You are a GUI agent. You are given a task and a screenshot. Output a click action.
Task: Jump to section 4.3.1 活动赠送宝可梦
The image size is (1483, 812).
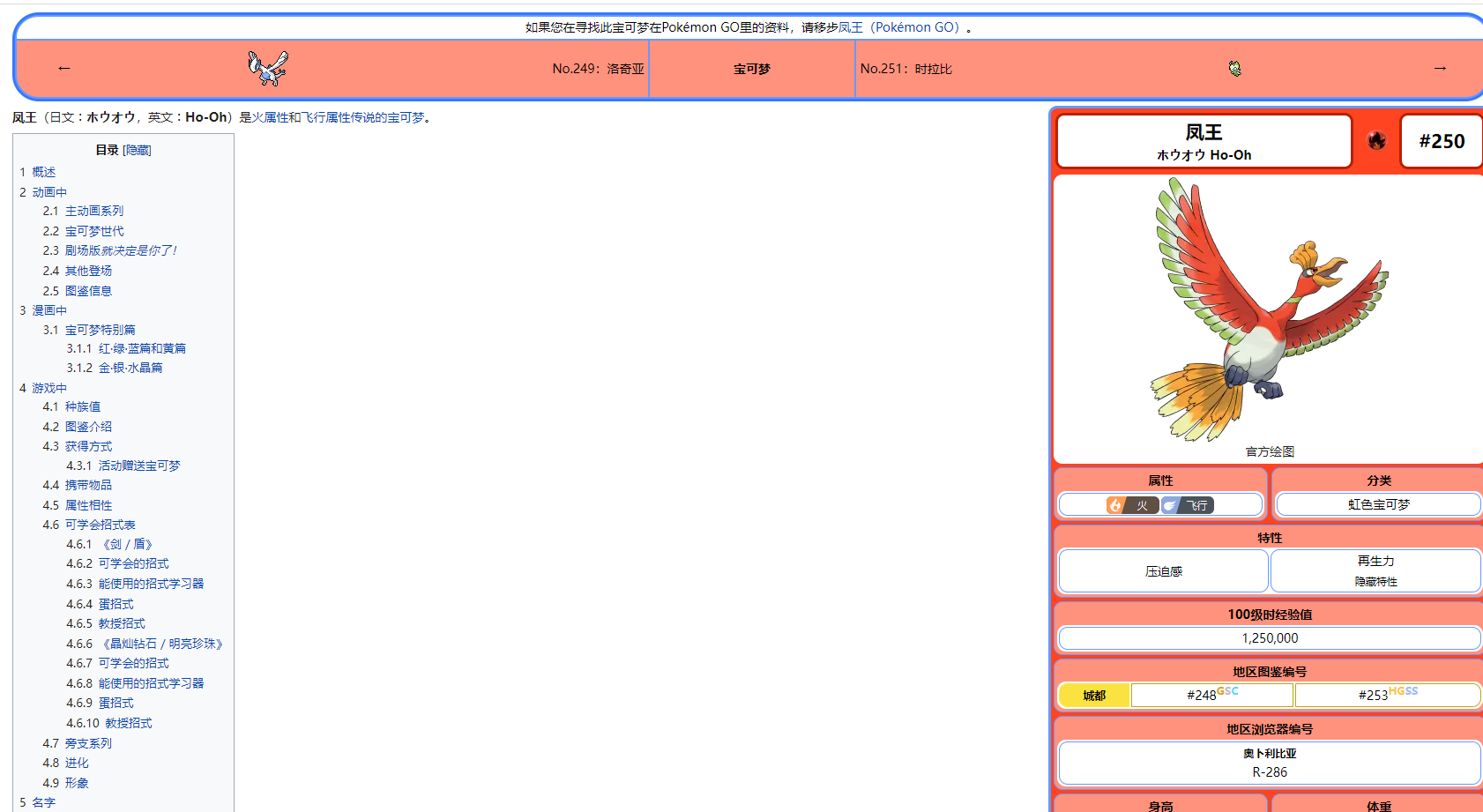(123, 466)
